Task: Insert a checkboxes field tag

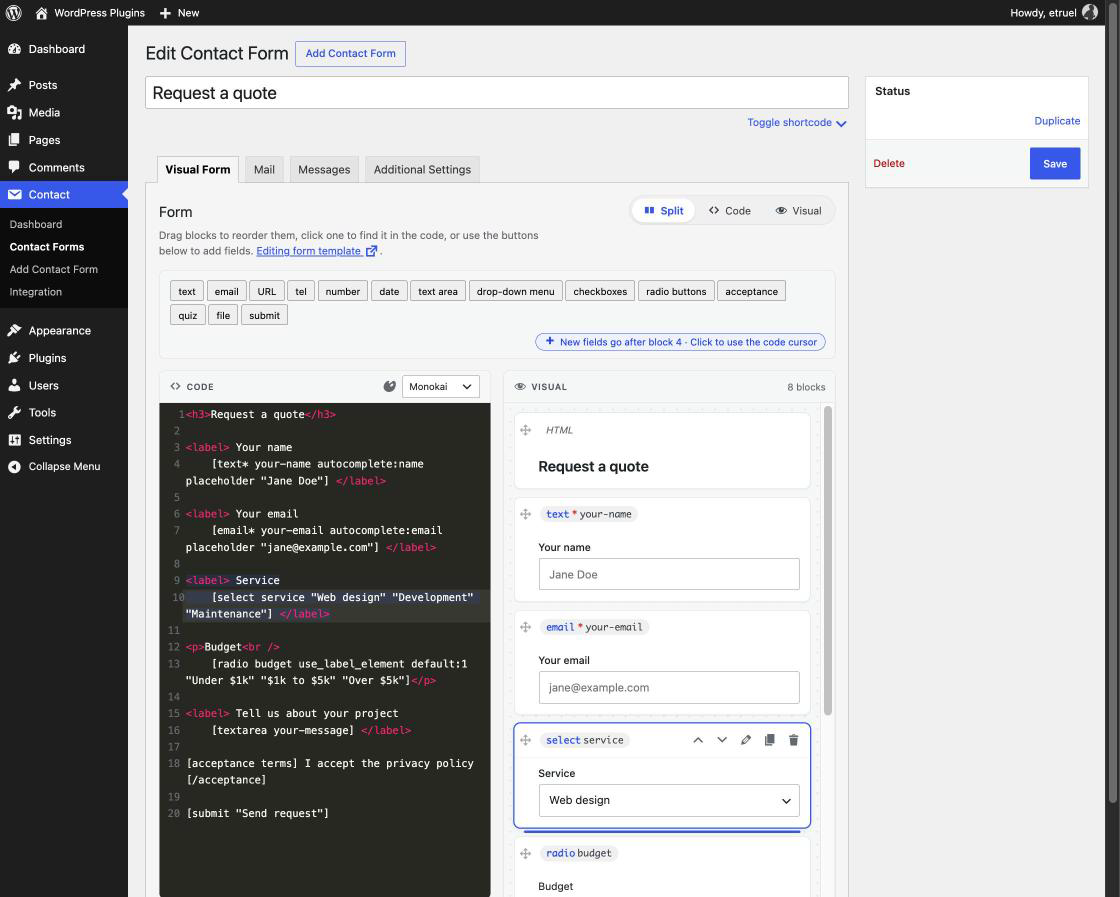Action: click(x=600, y=291)
